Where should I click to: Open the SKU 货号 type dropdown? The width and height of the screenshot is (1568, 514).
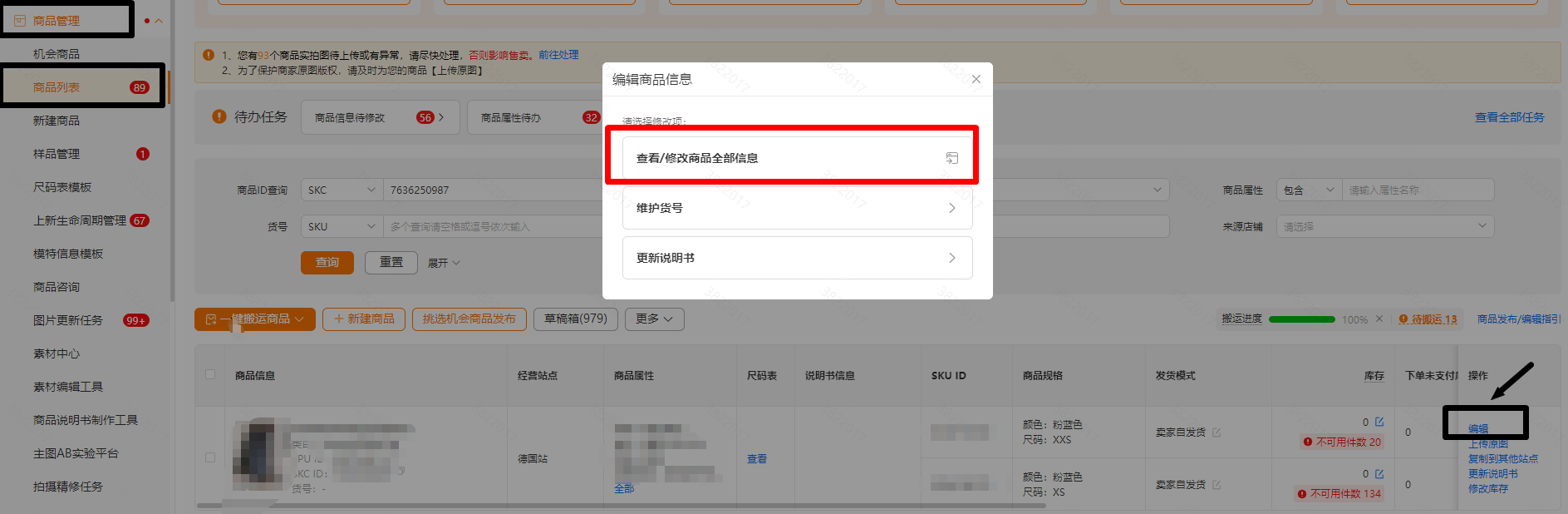341,227
